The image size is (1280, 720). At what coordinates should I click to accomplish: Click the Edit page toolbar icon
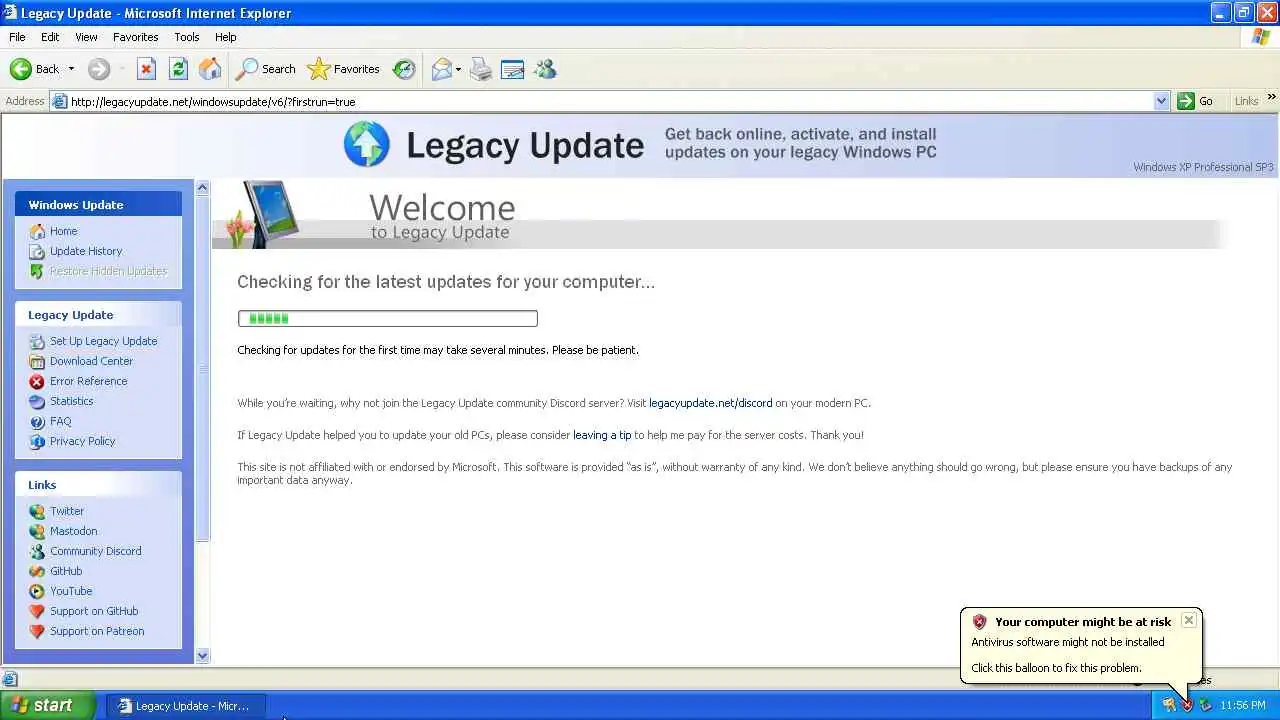click(513, 69)
